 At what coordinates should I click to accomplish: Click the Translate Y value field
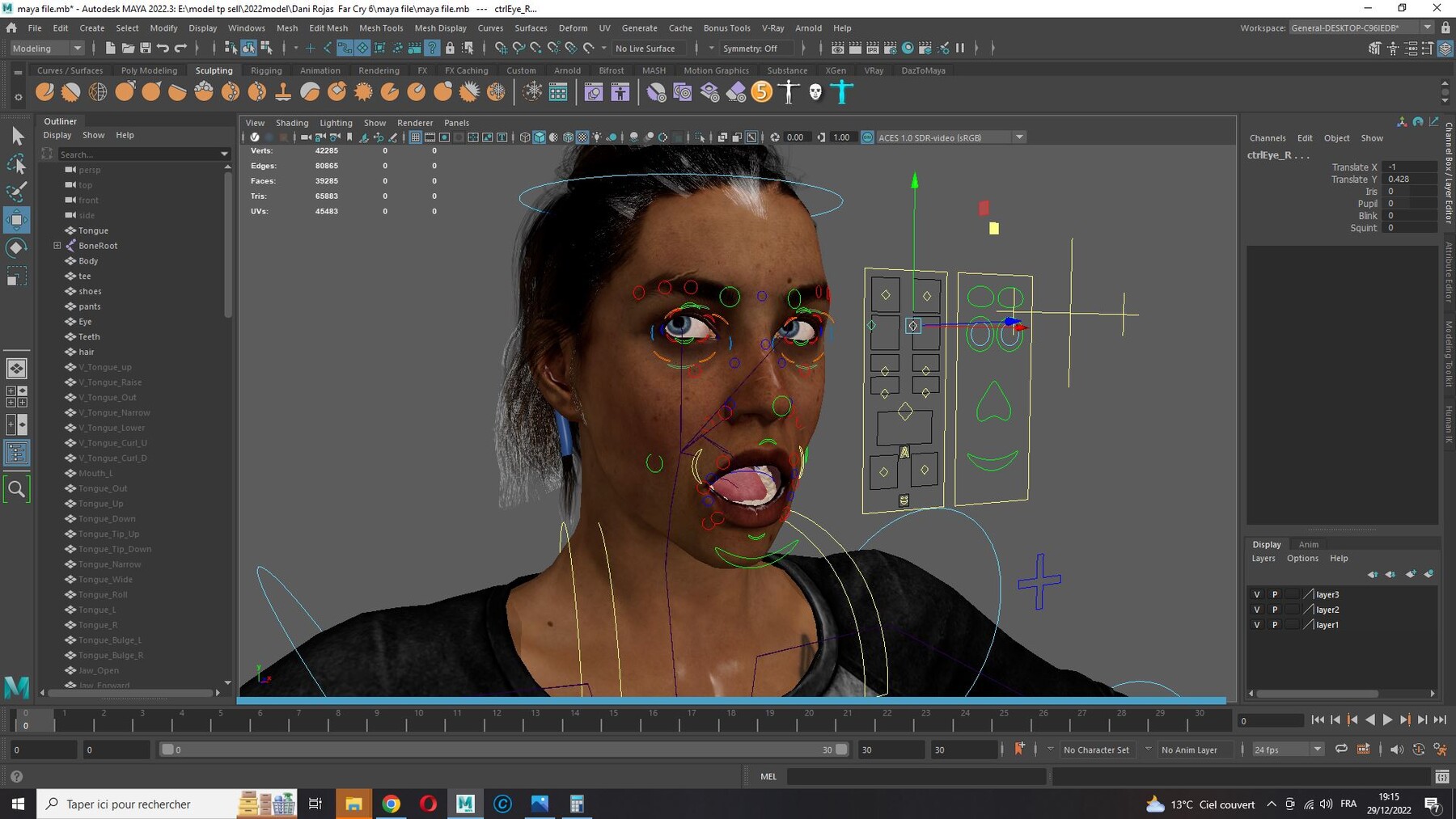1411,179
